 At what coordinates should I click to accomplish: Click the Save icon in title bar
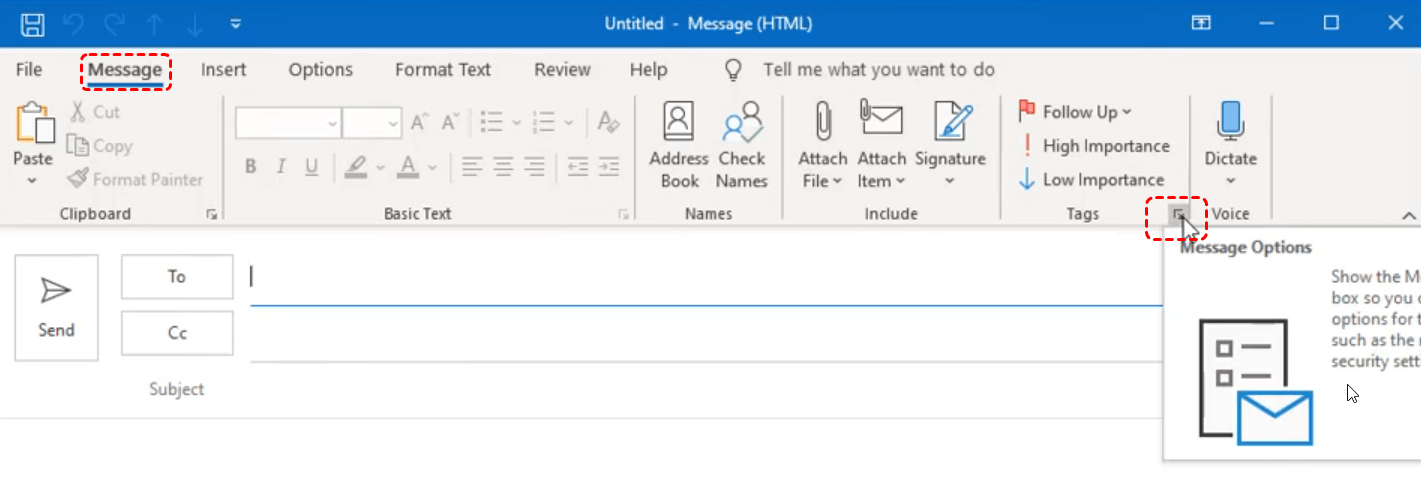click(x=32, y=23)
